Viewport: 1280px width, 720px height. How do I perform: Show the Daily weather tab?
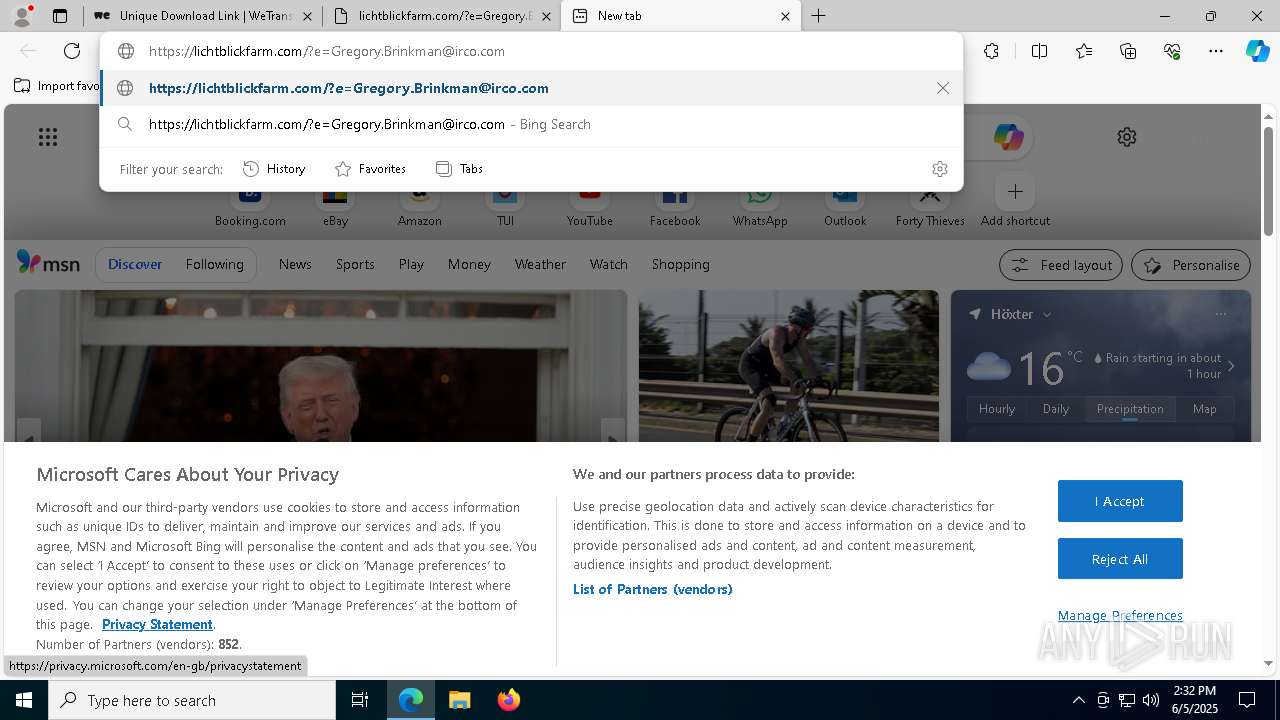pyautogui.click(x=1056, y=409)
